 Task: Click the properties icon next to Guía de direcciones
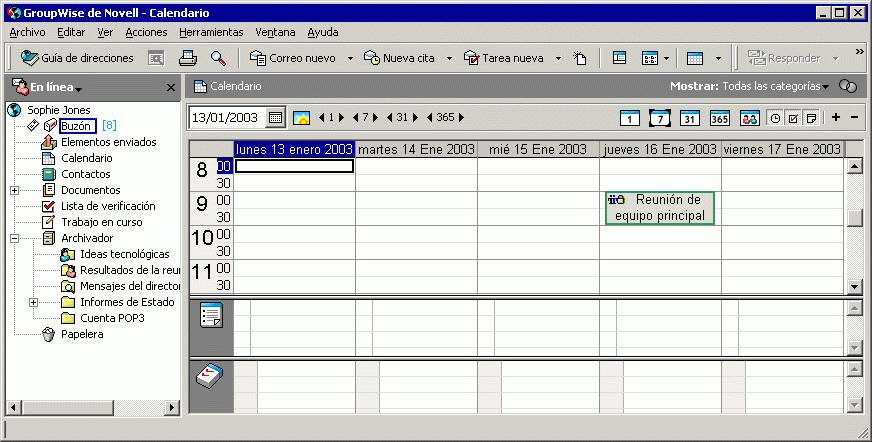156,58
